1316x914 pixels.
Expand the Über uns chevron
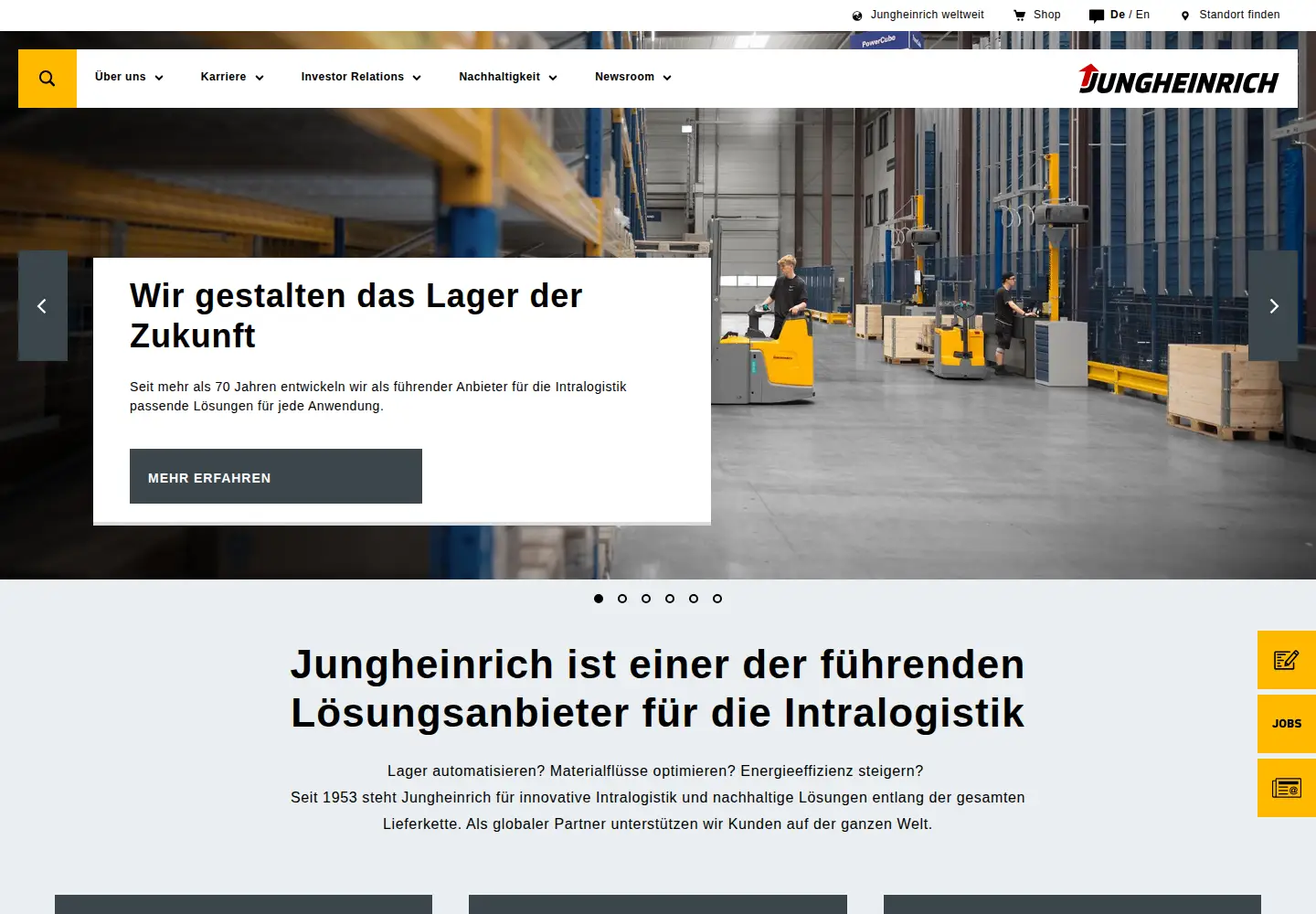pos(159,78)
